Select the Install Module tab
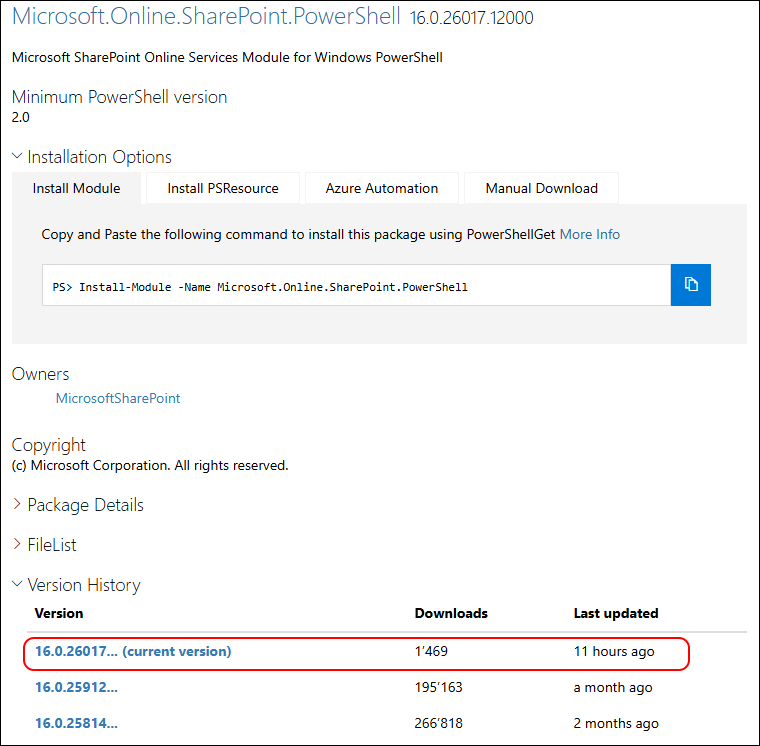The image size is (760, 746). [76, 188]
